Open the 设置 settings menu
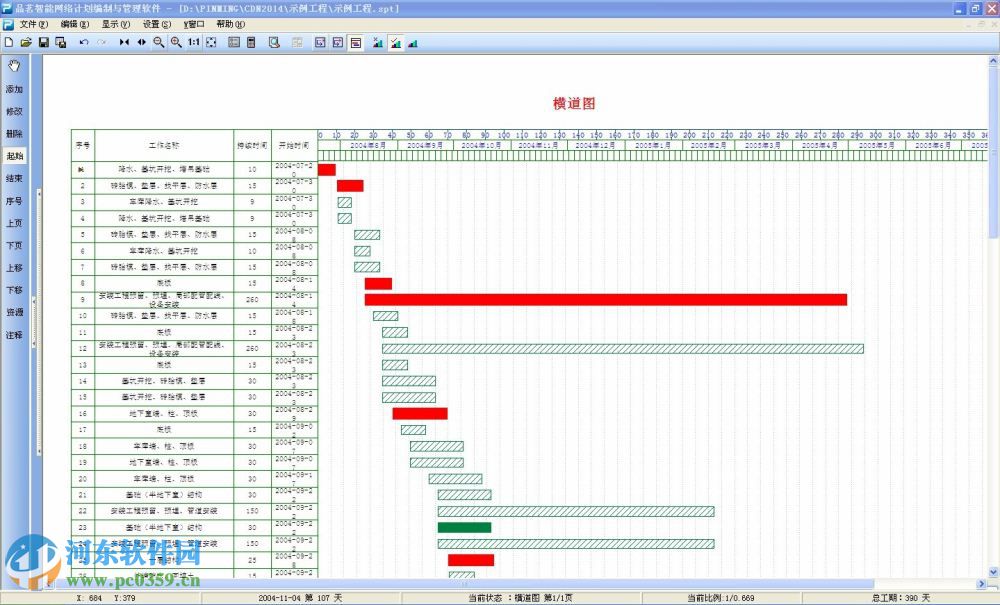Screen dimensions: 1000x605 tap(155, 22)
